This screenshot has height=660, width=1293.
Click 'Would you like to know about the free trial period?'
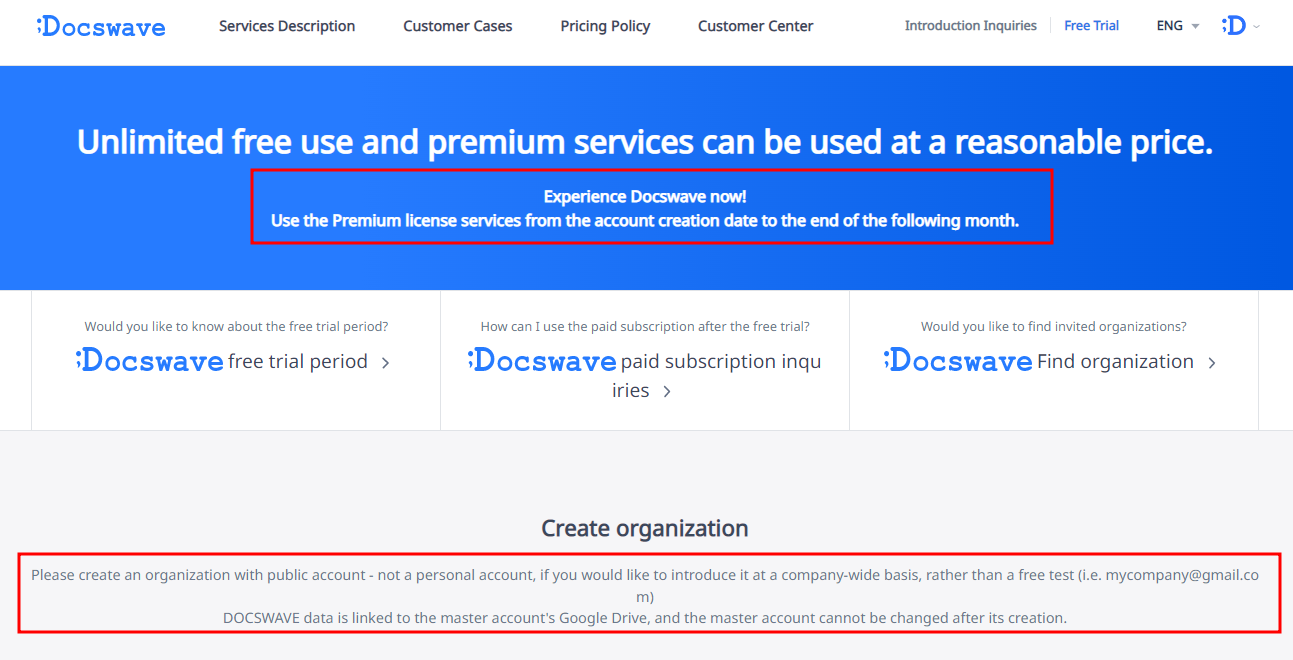[236, 326]
